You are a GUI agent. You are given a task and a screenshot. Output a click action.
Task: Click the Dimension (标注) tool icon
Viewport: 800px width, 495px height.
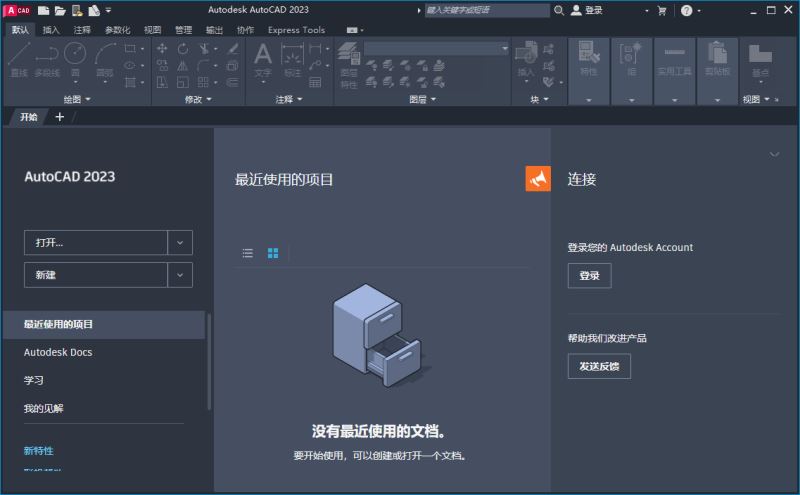pyautogui.click(x=292, y=60)
